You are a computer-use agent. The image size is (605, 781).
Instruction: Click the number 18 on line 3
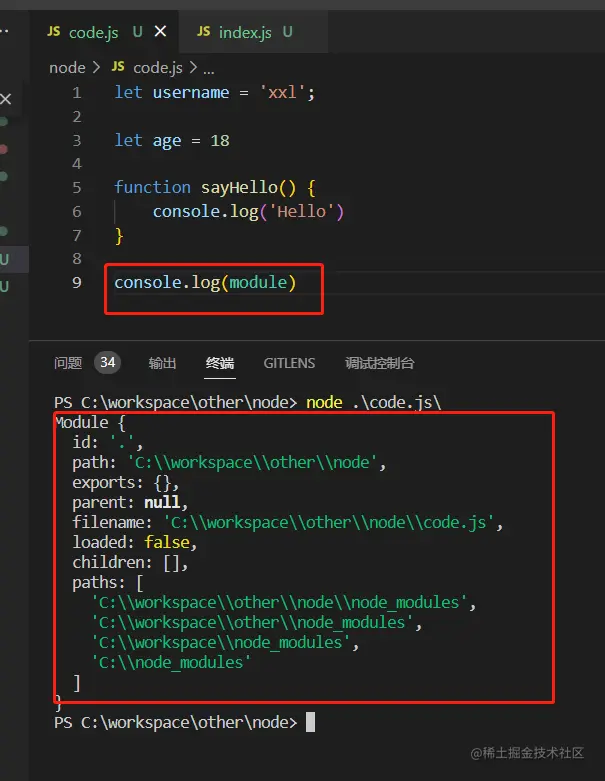tap(220, 140)
